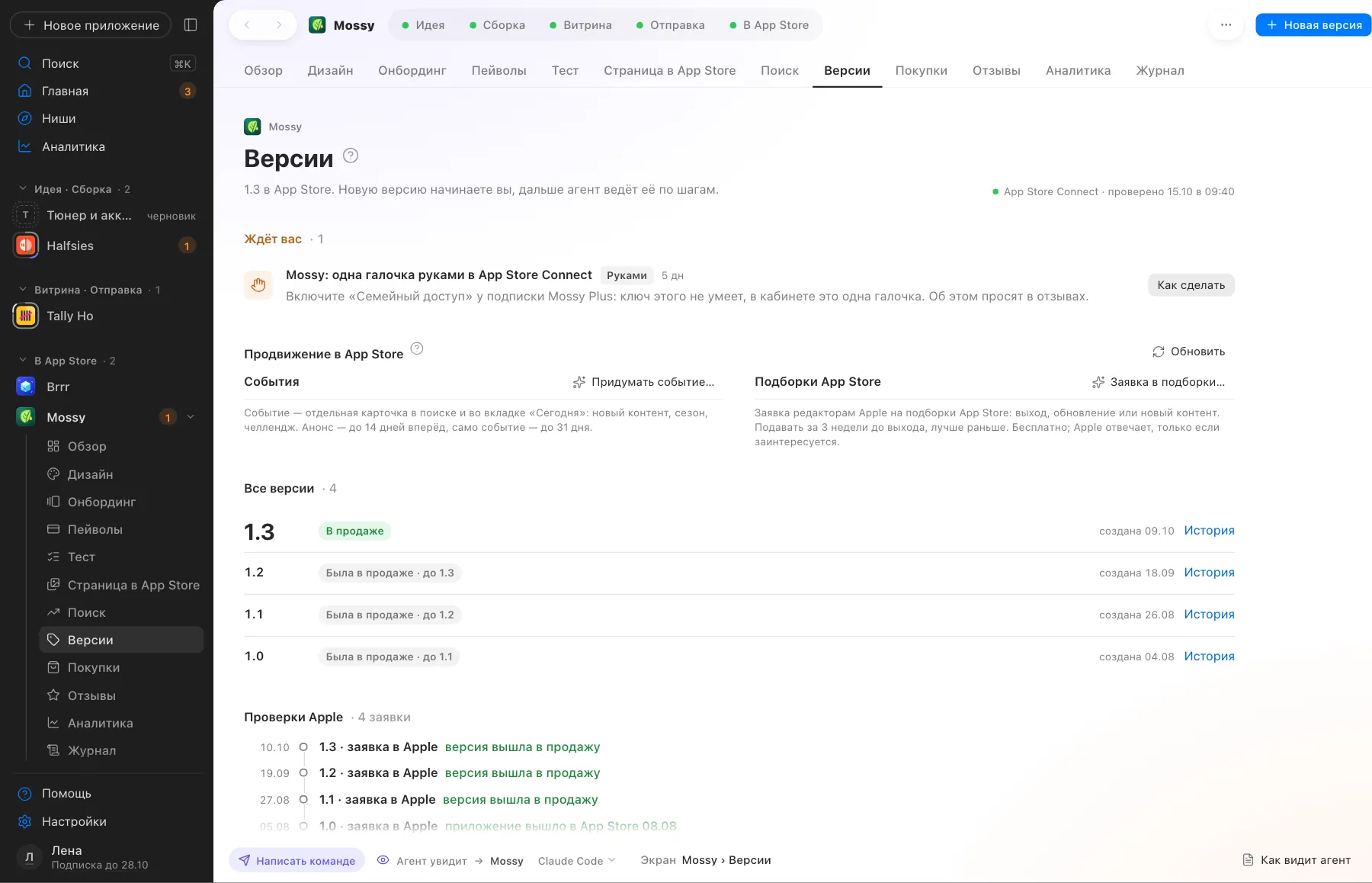Viewport: 1372px width, 883px height.
Task: Click the Новое приложение button
Action: point(91,25)
